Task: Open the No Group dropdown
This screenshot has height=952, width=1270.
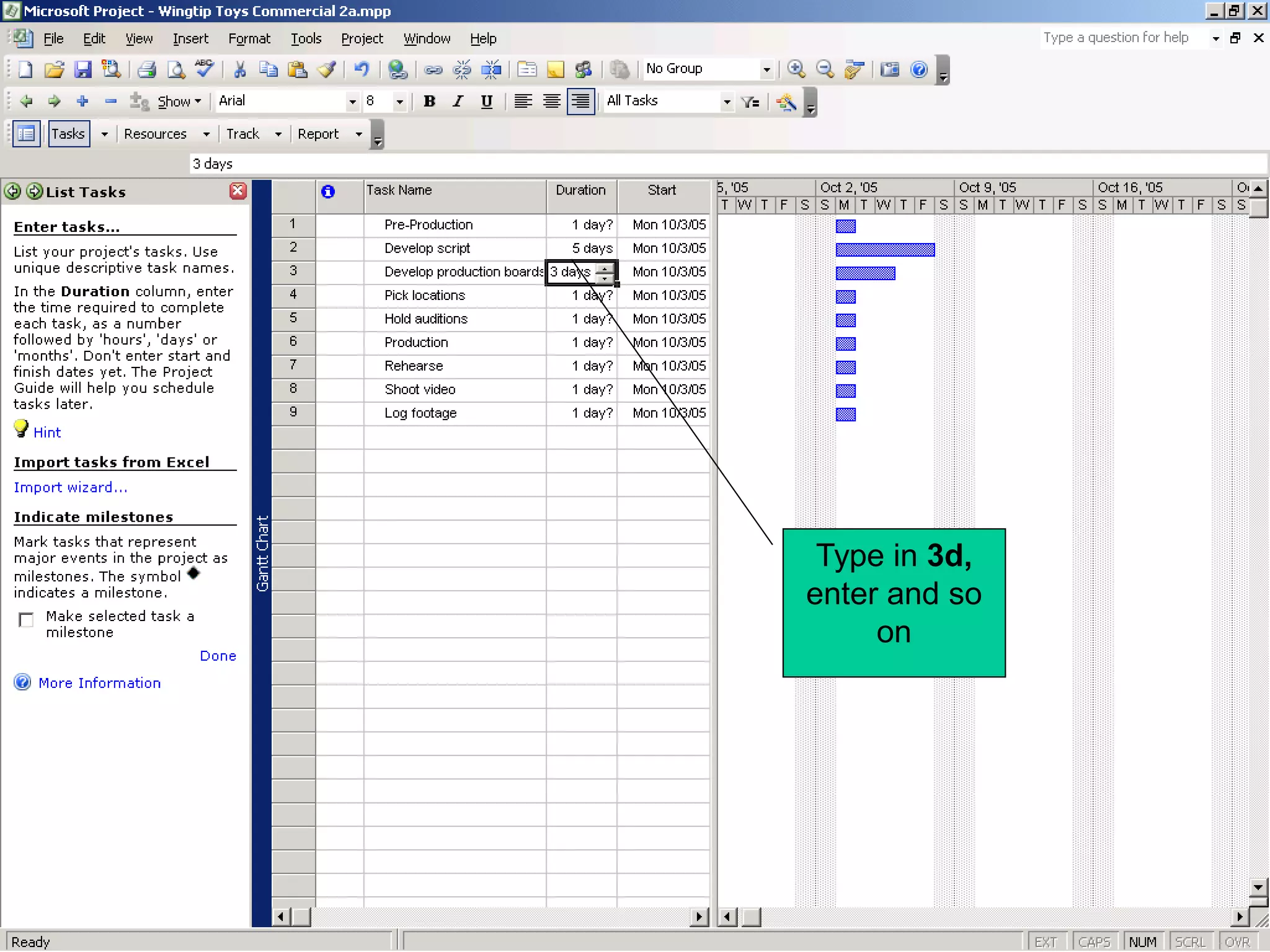Action: (766, 69)
